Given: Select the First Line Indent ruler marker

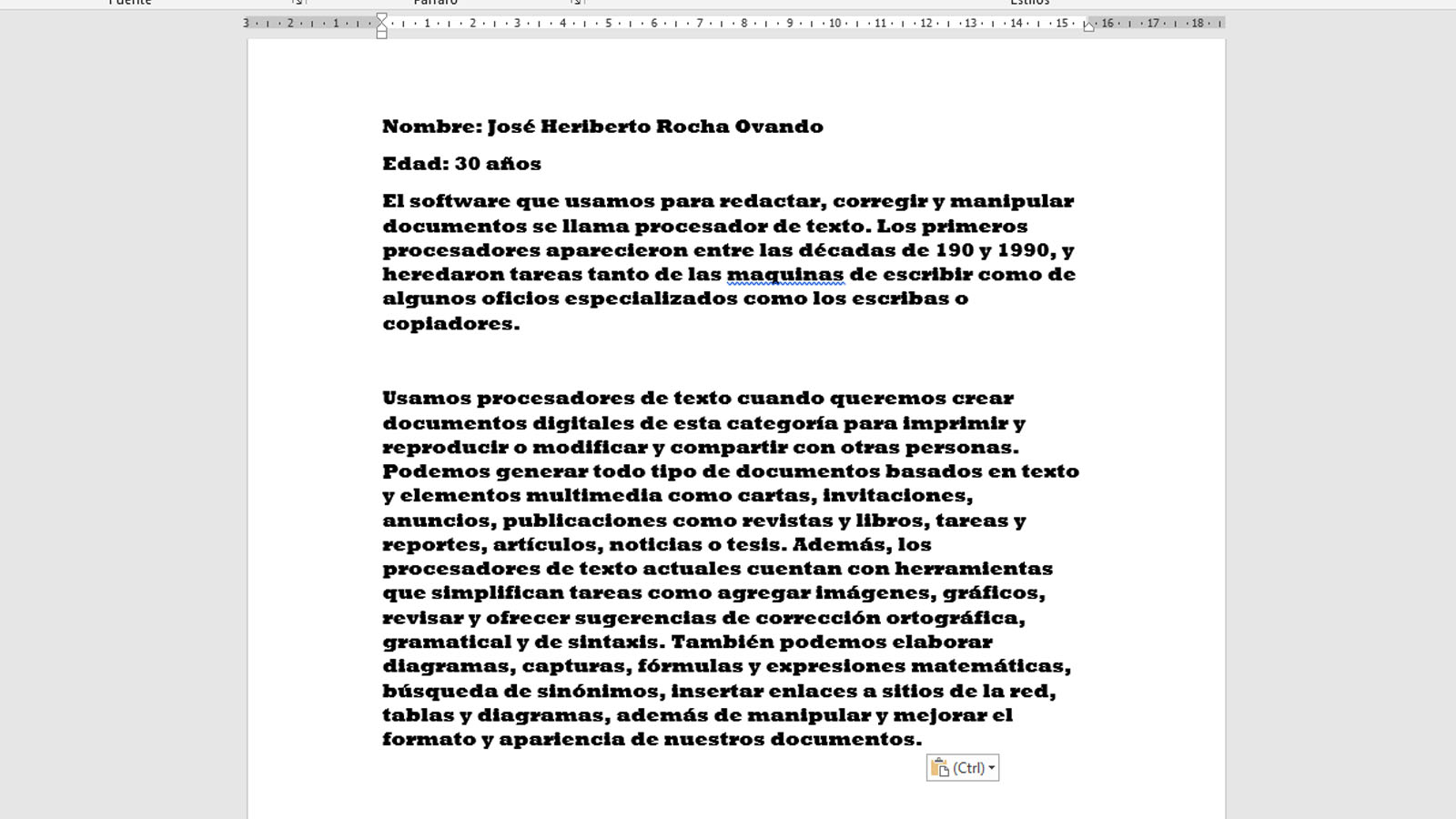Looking at the screenshot, I should tap(381, 18).
